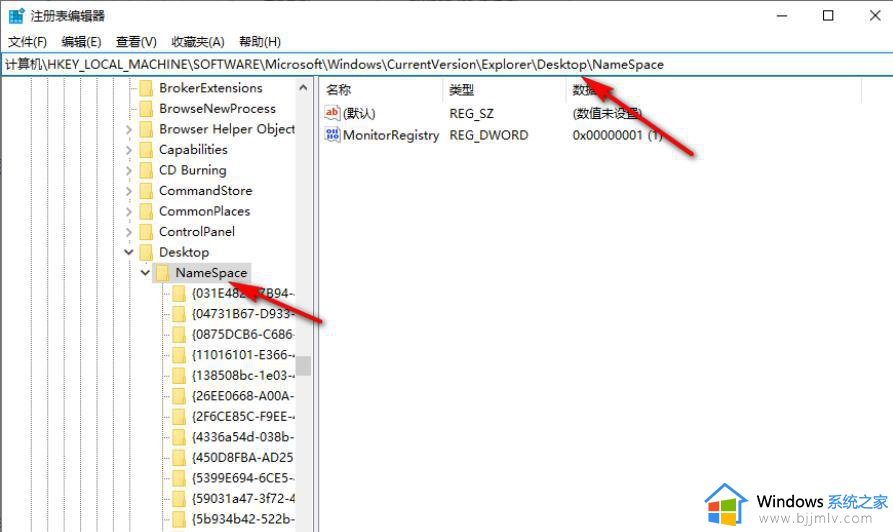The height and width of the screenshot is (532, 893).
Task: Open the 文件(F) menu
Action: point(27,42)
